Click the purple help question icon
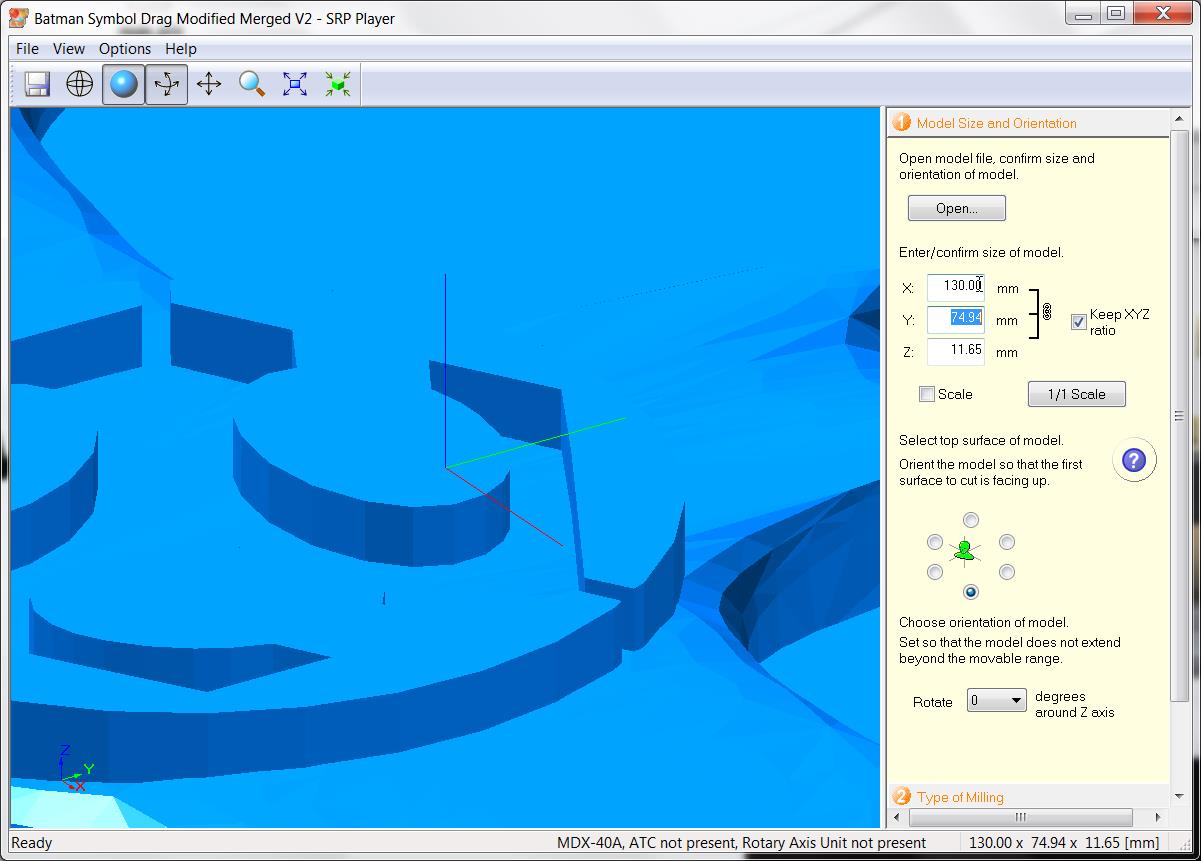1201x861 pixels. pos(1133,461)
